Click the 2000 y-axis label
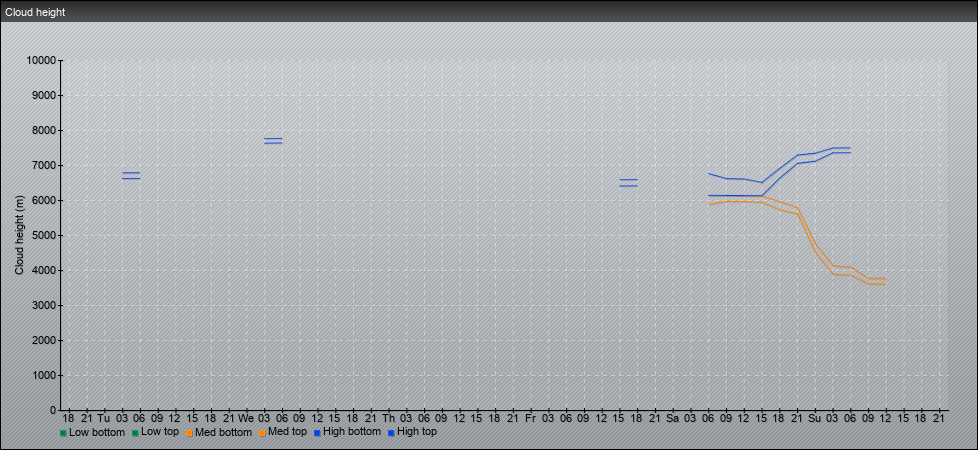 [x=44, y=340]
